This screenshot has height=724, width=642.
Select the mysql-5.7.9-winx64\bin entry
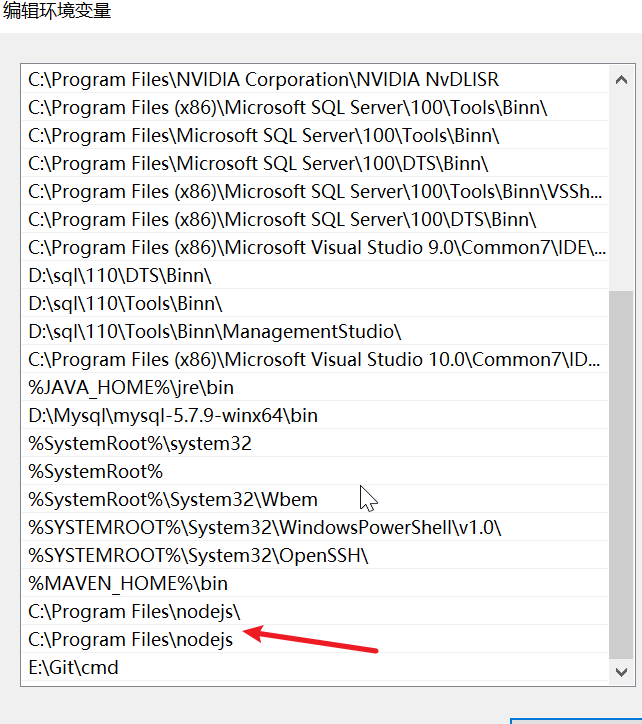(x=315, y=416)
